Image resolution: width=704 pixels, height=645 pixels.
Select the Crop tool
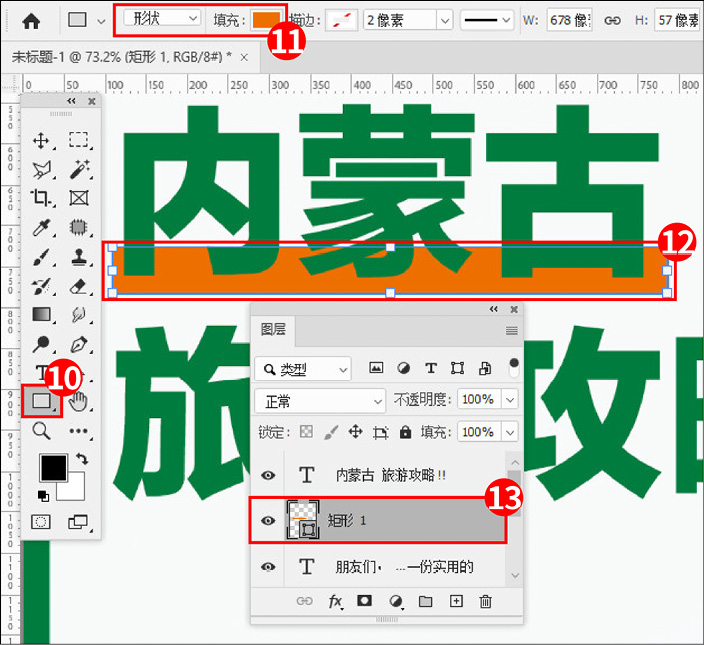42,198
